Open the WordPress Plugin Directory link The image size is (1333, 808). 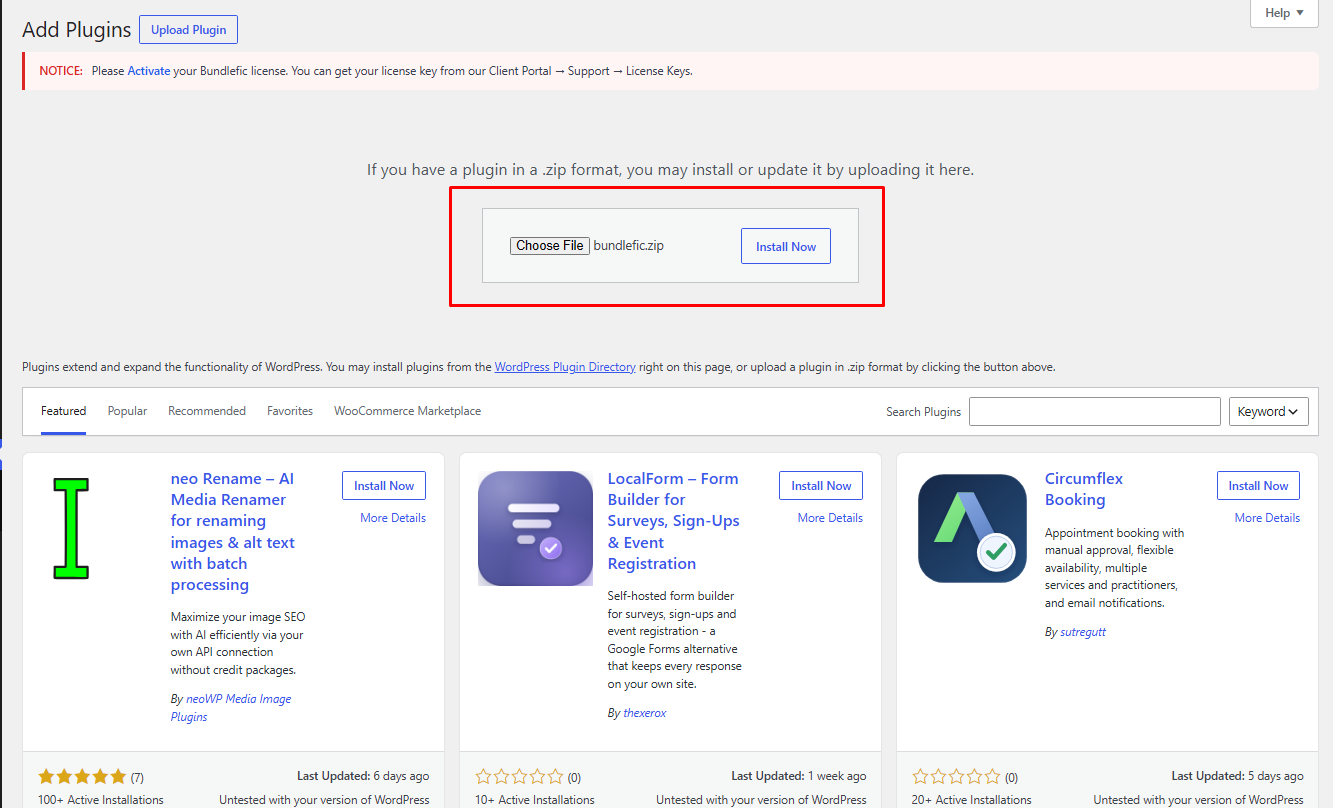pyautogui.click(x=565, y=367)
